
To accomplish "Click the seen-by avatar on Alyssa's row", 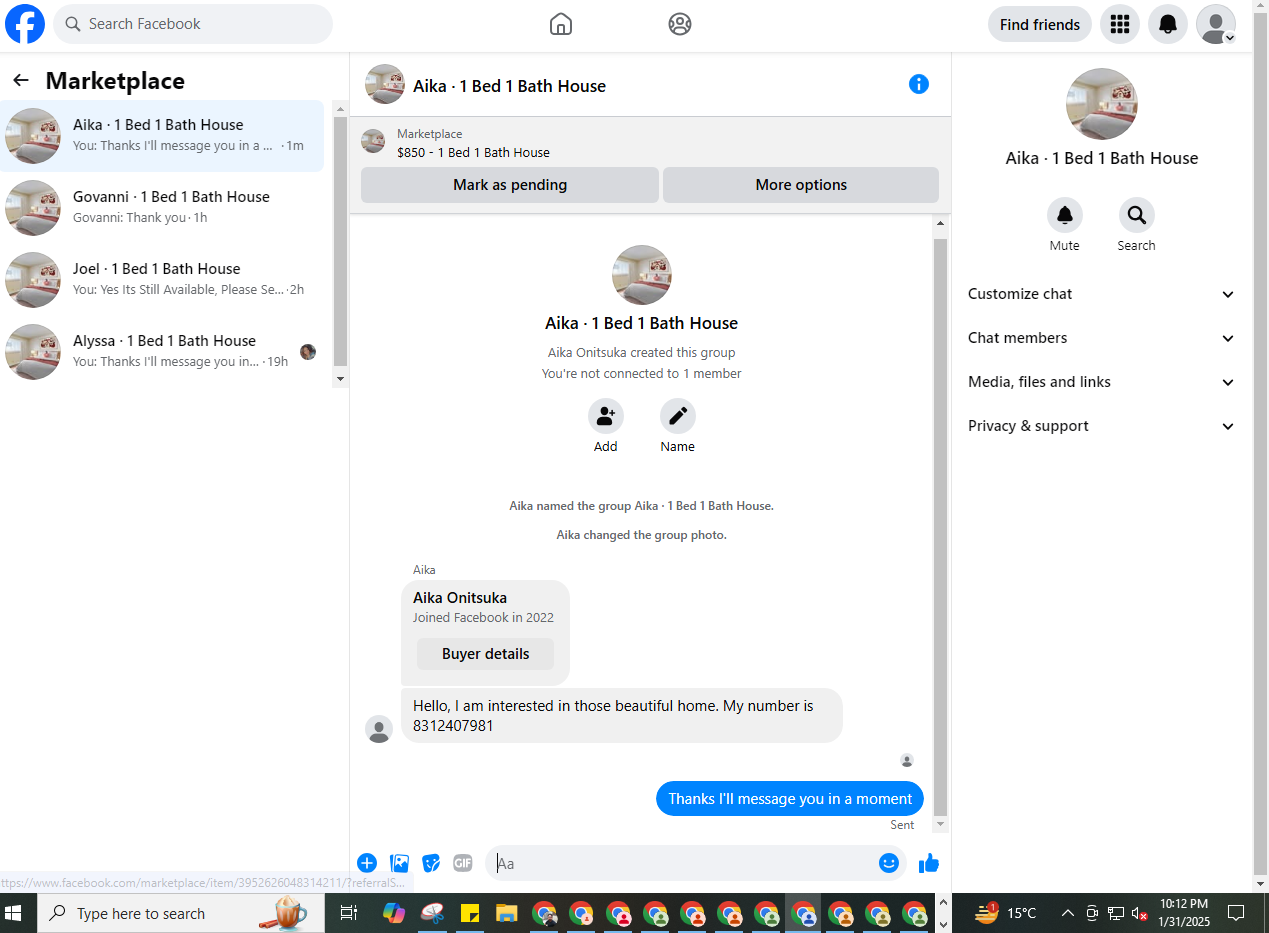I will tap(308, 352).
